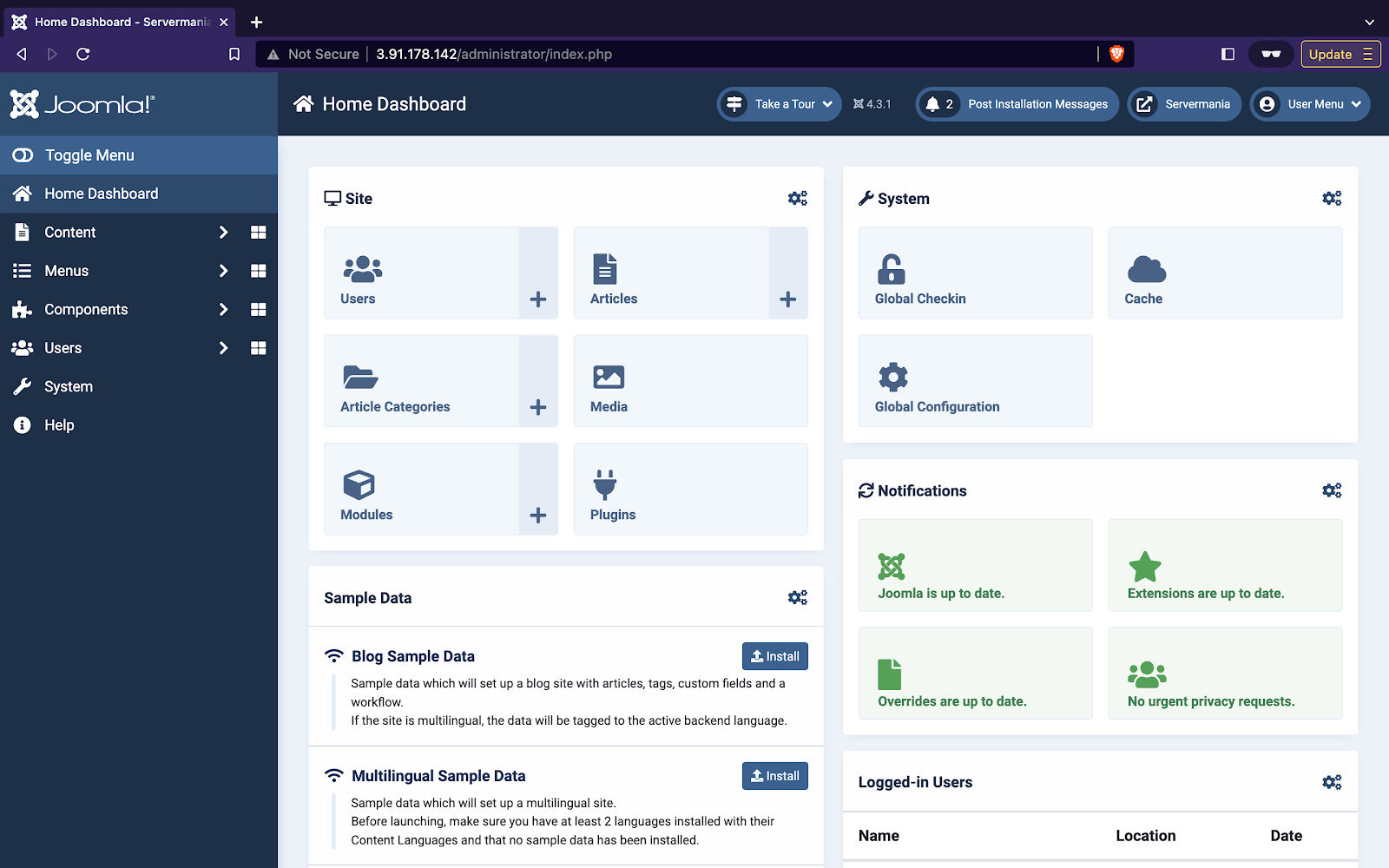Open Users dashboard grid icon
Screen dimensions: 1389x868
tap(258, 348)
